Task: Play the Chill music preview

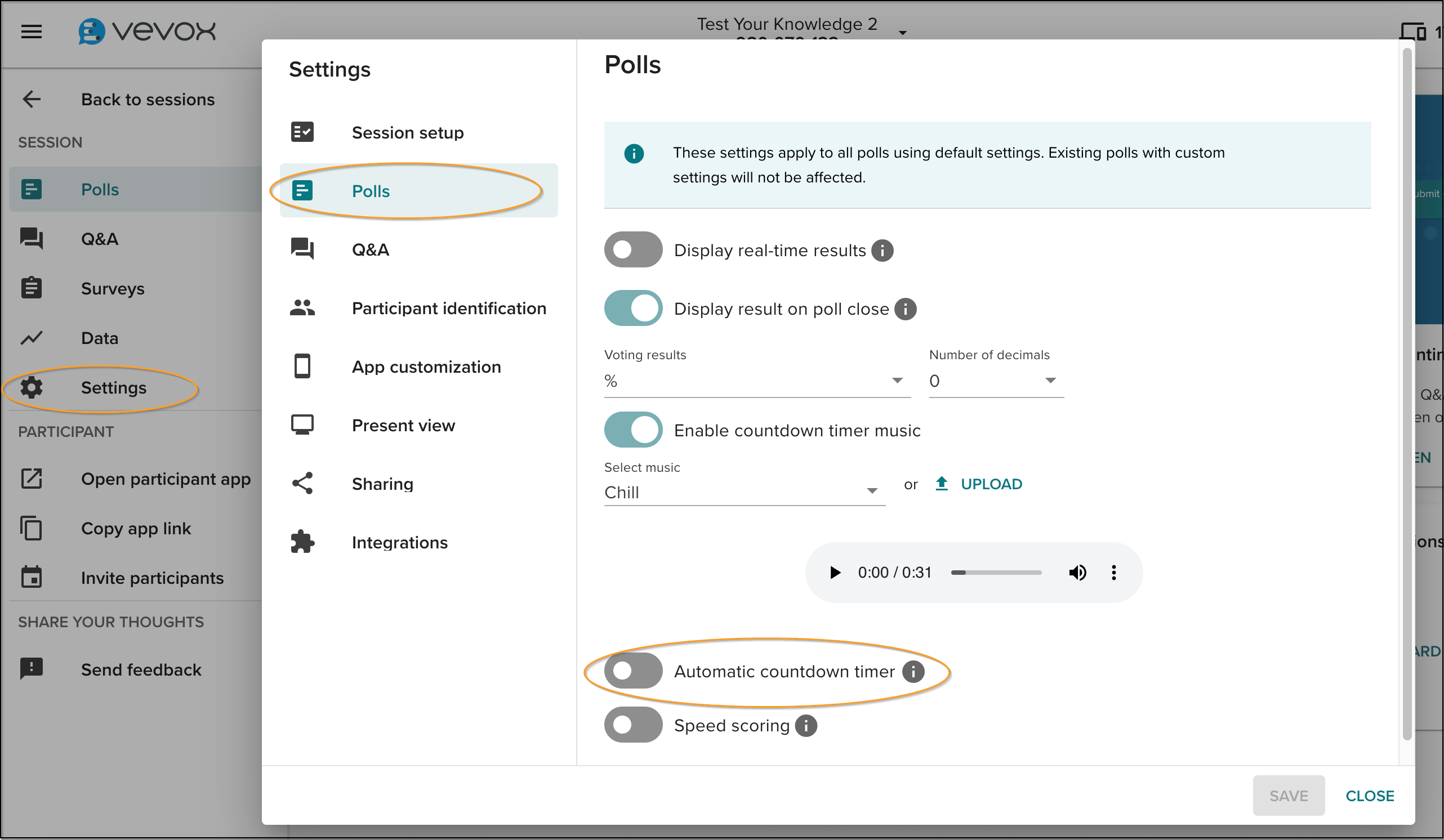Action: coord(835,573)
